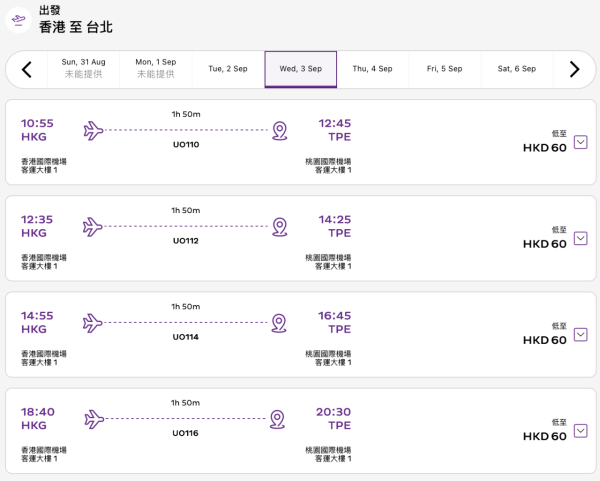Click the destination pin icon for UO114
600x481 pixels.
click(x=279, y=323)
